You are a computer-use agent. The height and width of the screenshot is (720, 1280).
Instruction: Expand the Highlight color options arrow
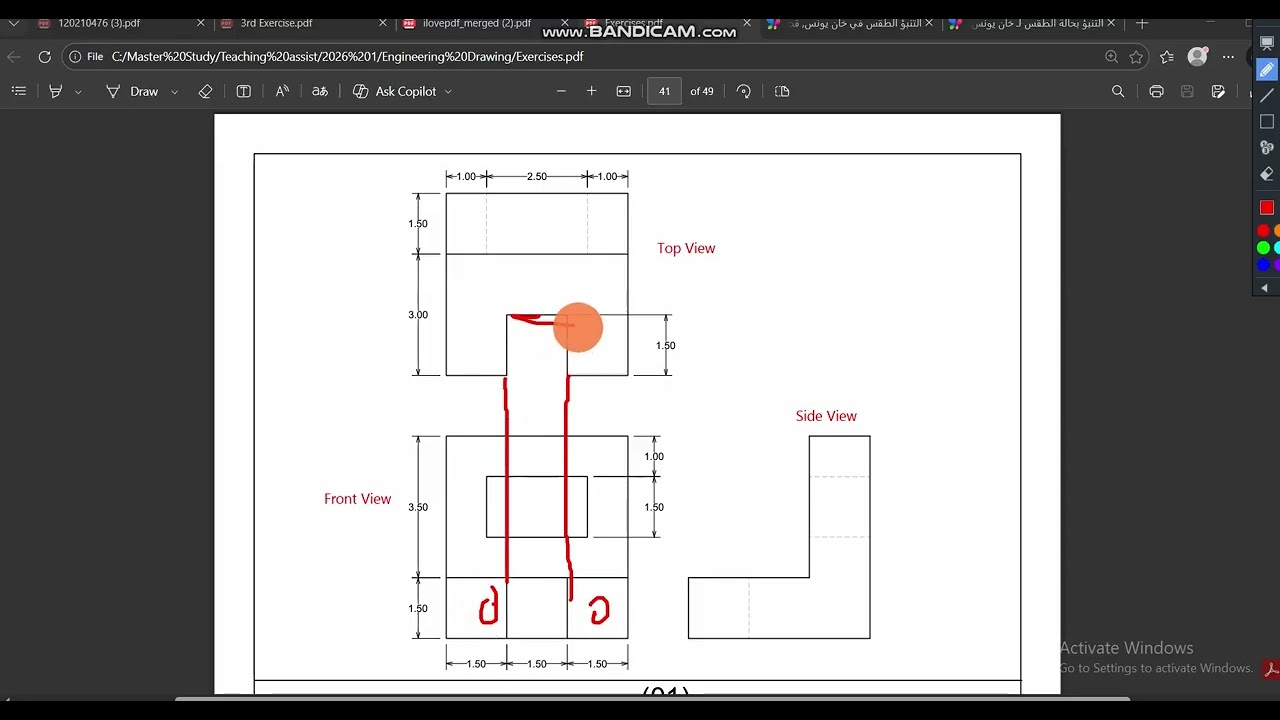(x=78, y=92)
